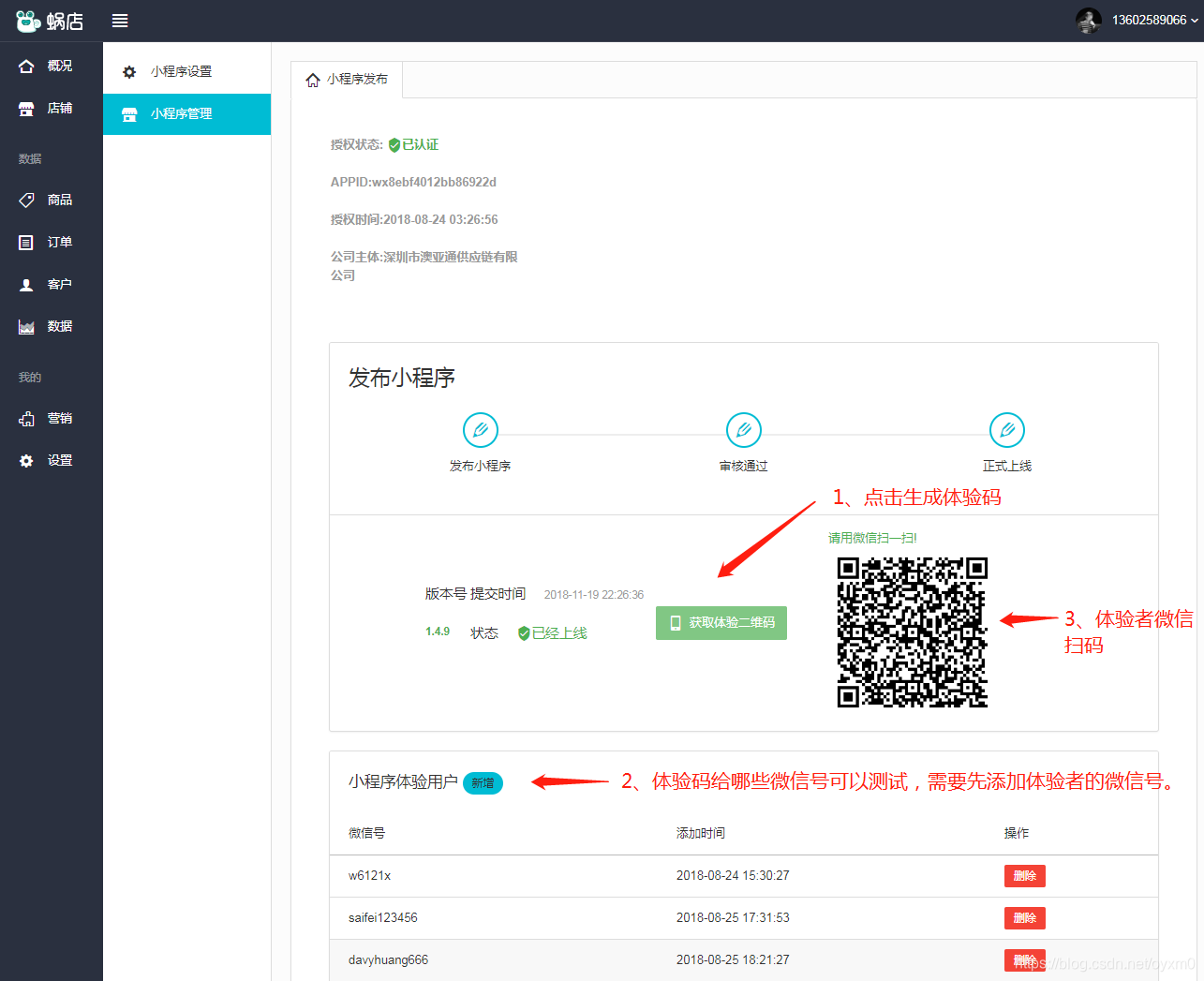Click the gear icon beside 小程序设置

pos(129,72)
